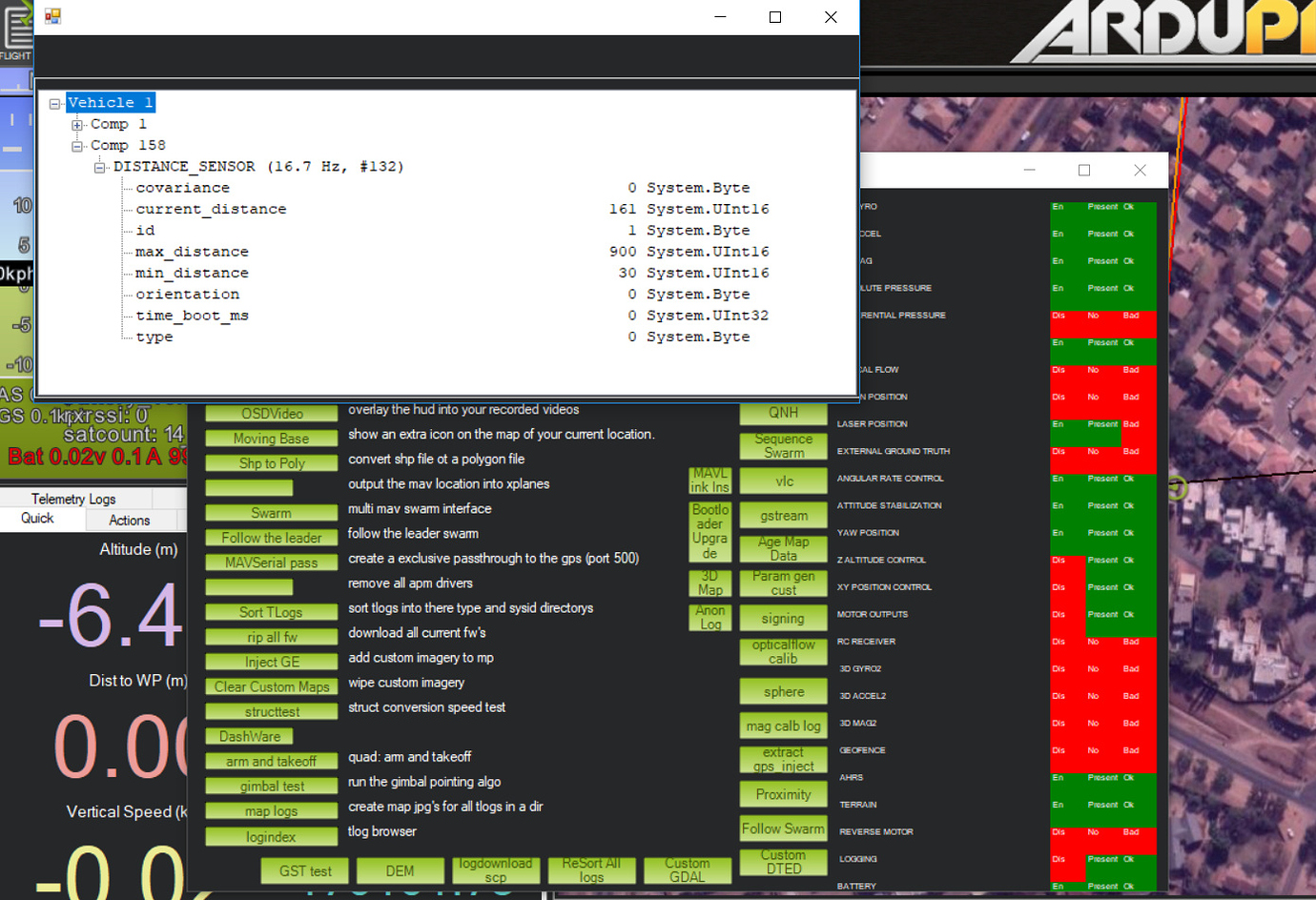The image size is (1316, 900).
Task: Select the Quick tab
Action: pos(38,520)
